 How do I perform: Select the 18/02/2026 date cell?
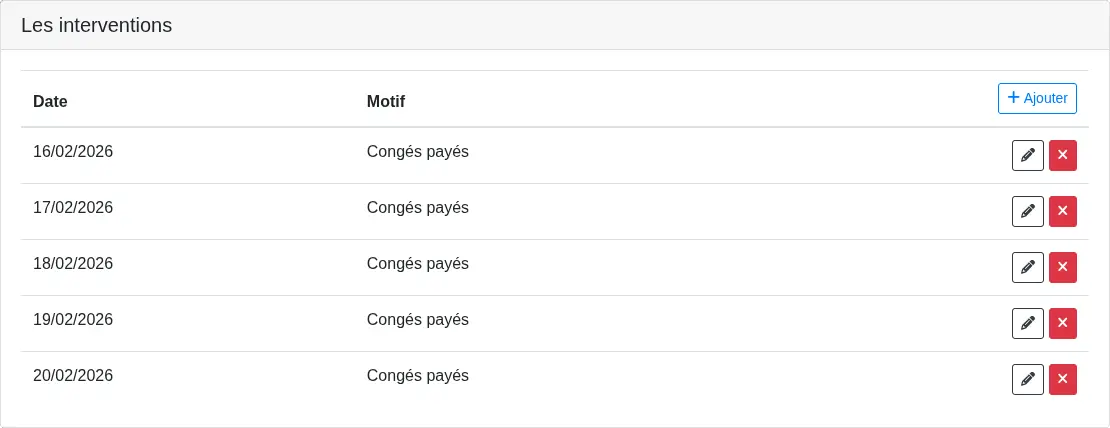click(73, 264)
